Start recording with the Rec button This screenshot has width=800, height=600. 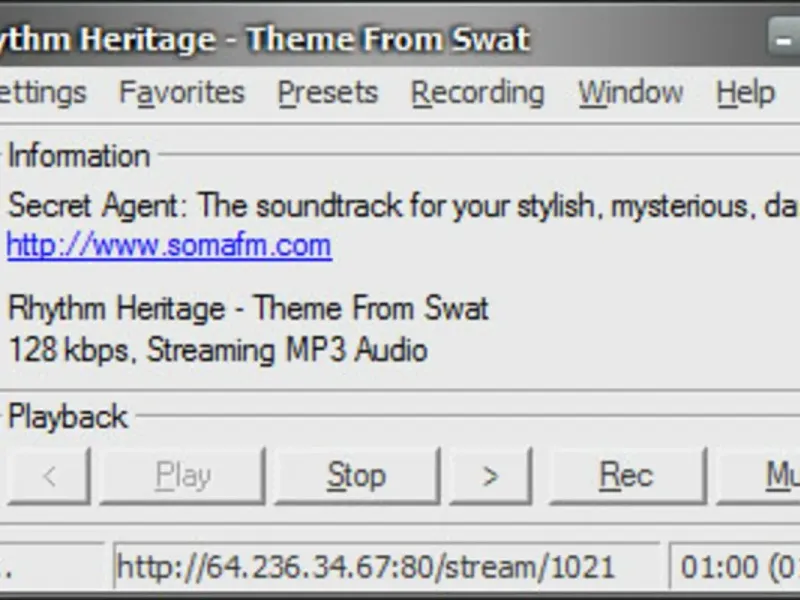tap(627, 476)
